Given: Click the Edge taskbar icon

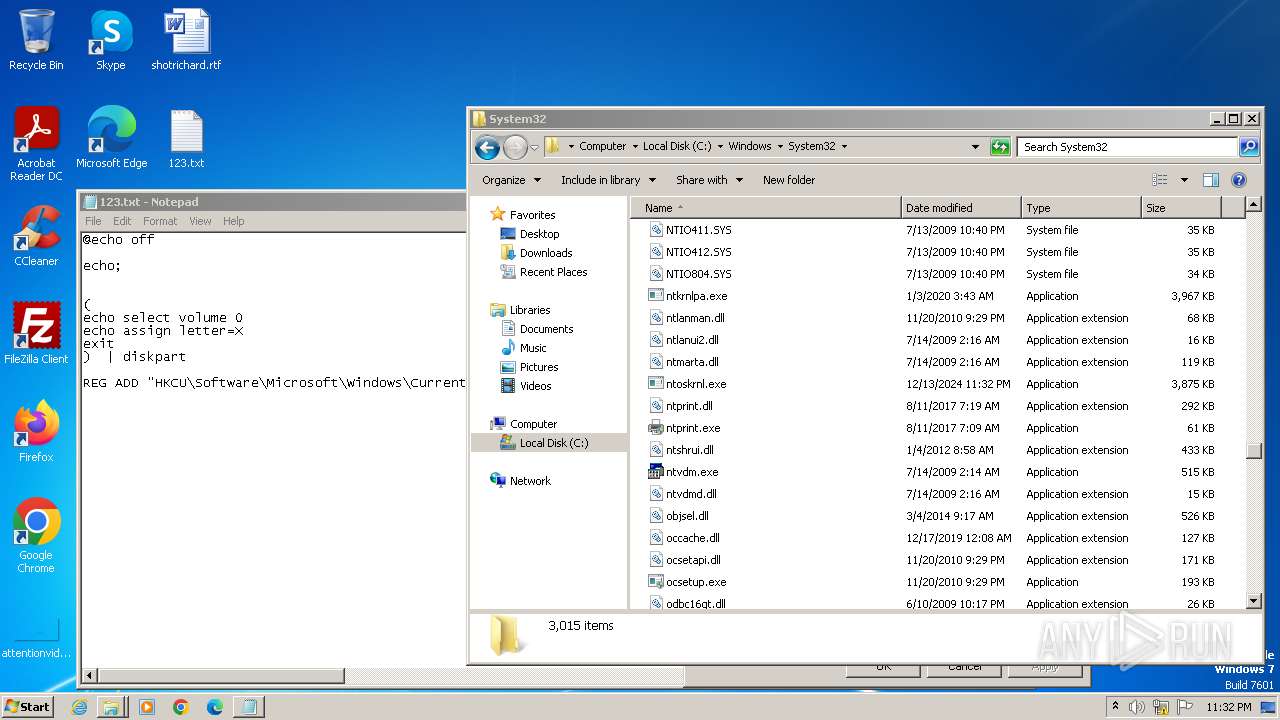Looking at the screenshot, I should (214, 707).
